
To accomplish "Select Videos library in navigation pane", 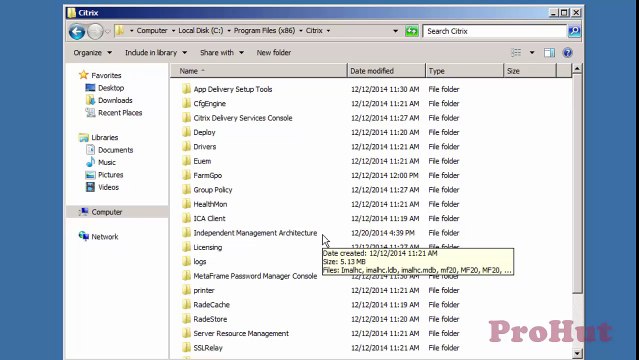I will pos(108,188).
